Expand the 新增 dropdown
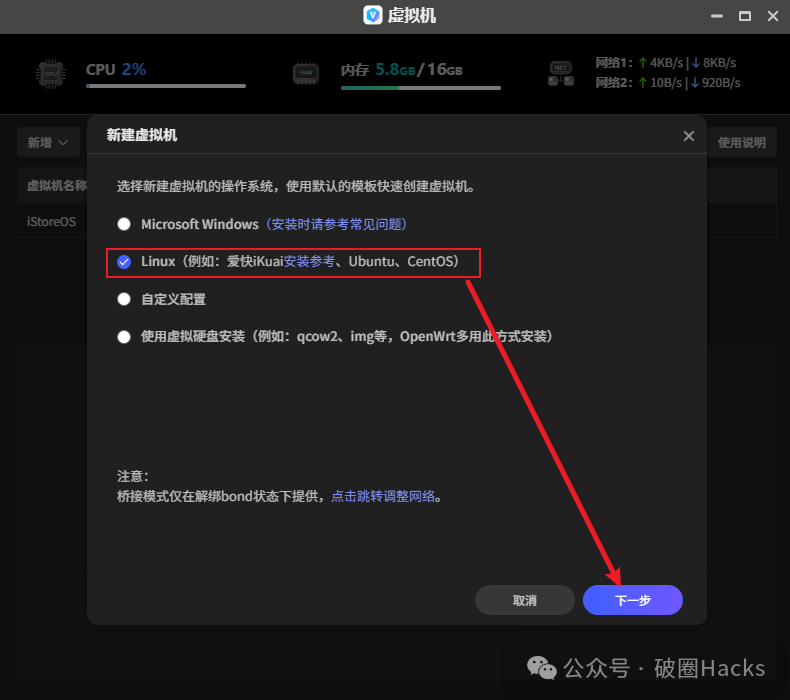 tap(48, 143)
